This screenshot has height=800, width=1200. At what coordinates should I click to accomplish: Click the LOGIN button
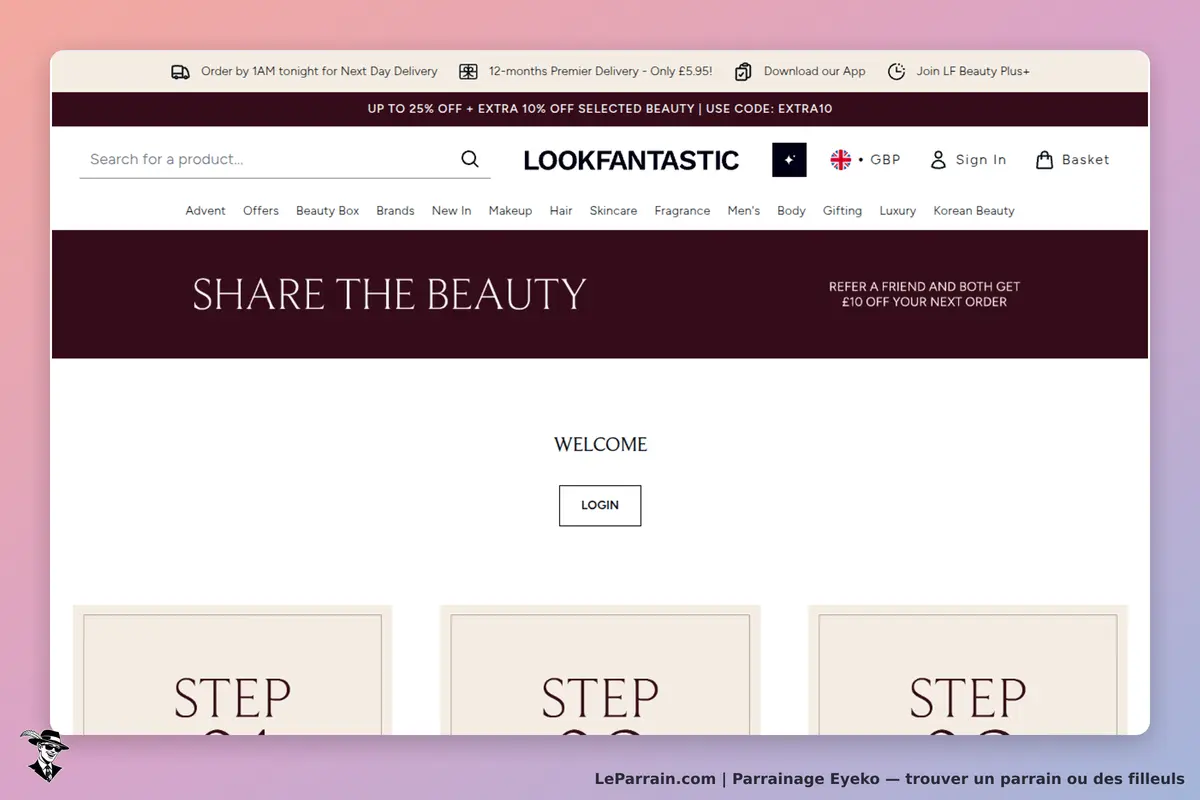600,505
